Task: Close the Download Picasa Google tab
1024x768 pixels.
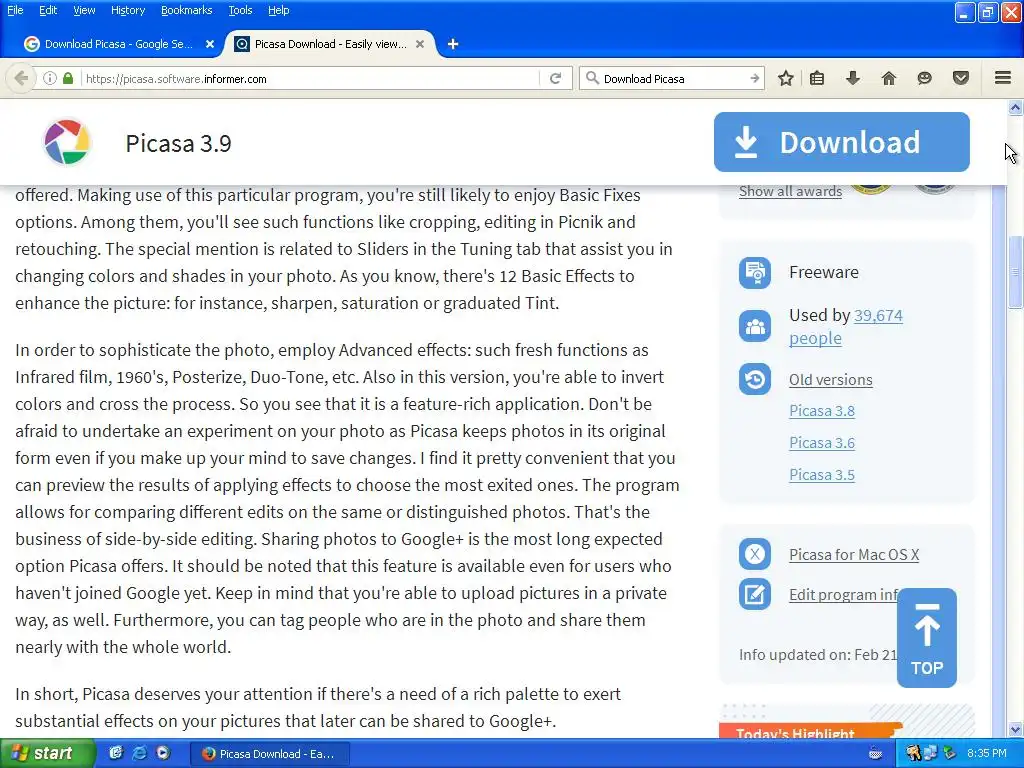Action: [x=210, y=44]
